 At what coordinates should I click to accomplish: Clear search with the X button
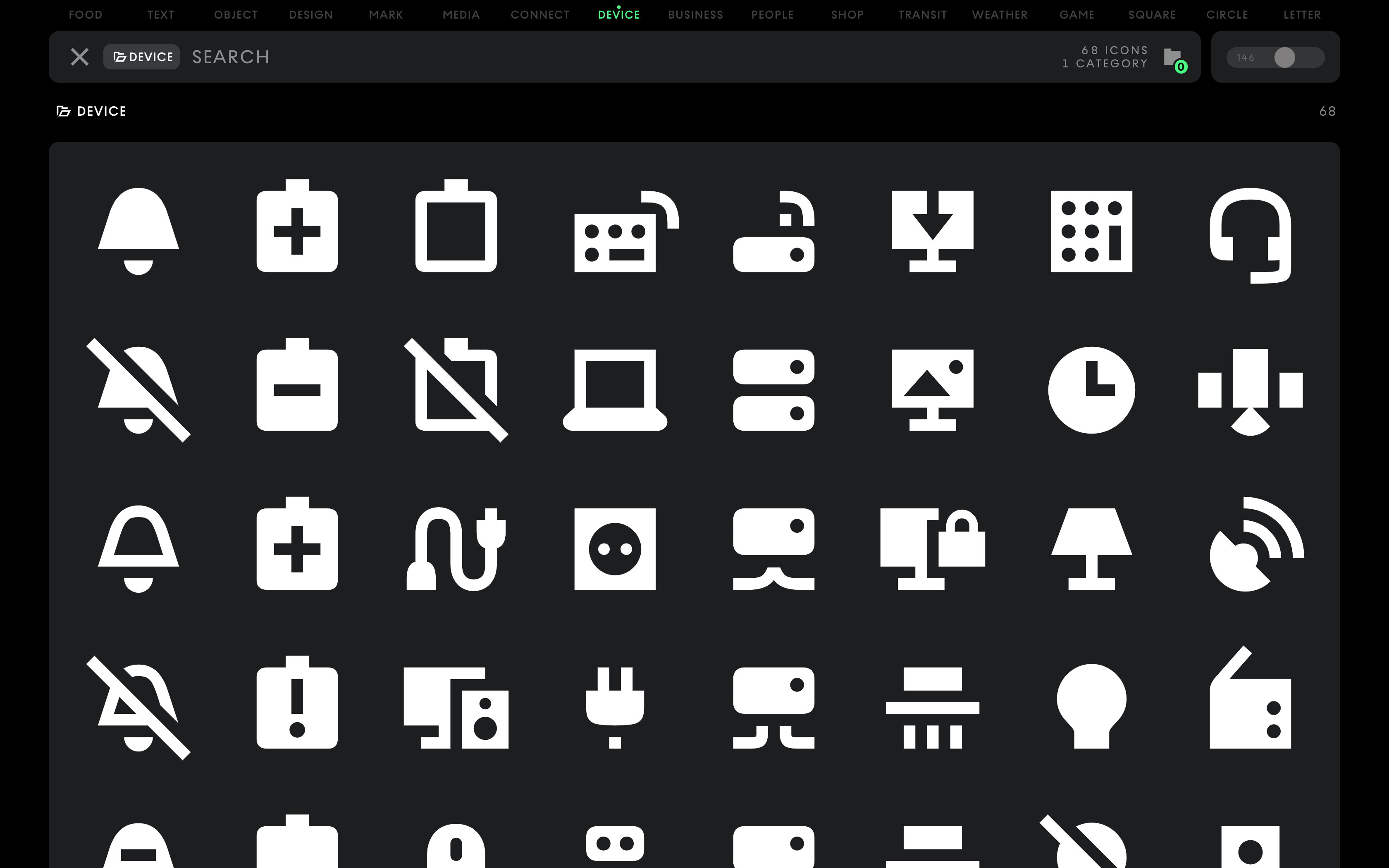coord(79,57)
